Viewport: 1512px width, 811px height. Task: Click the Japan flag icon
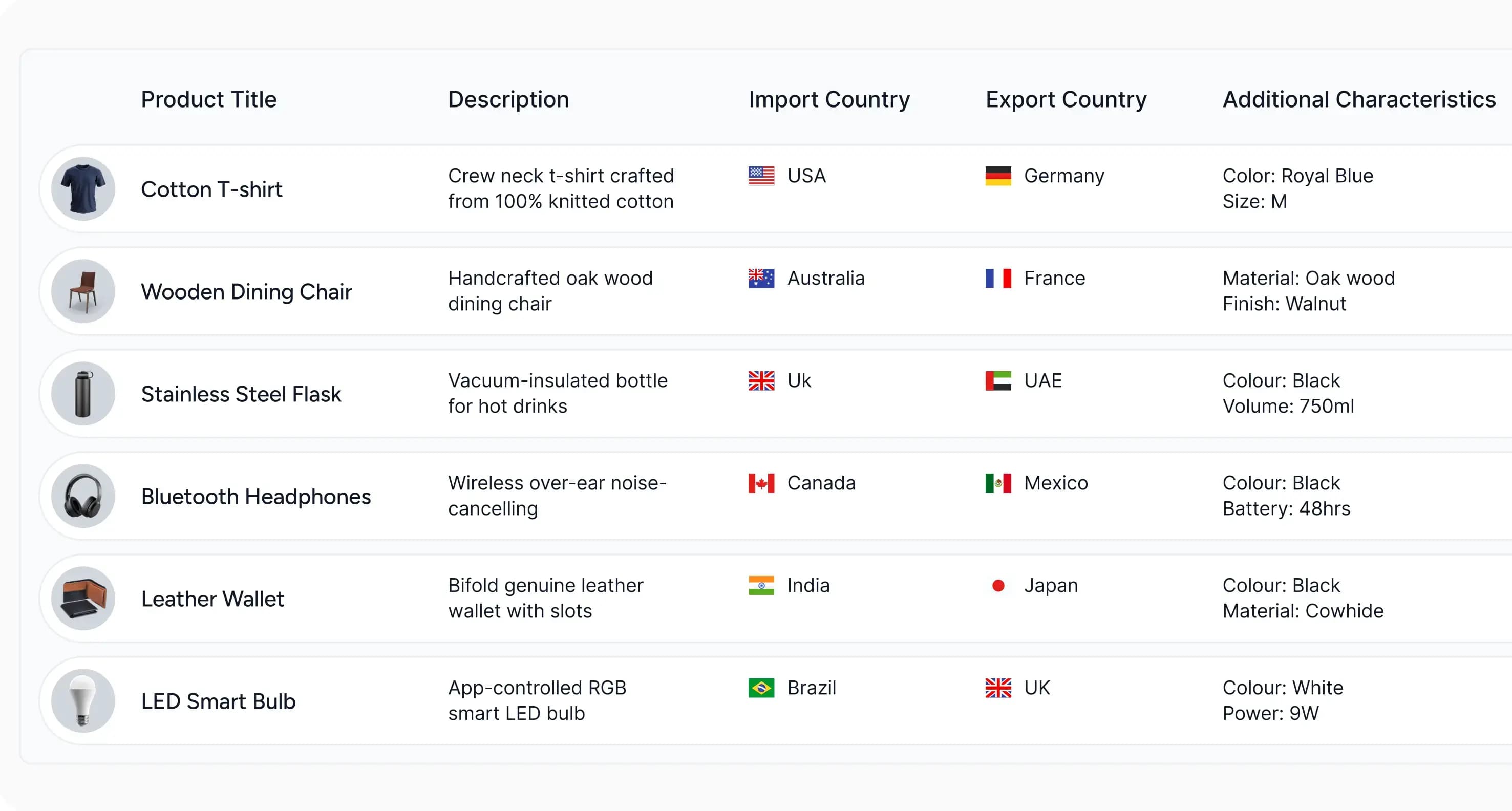[998, 585]
